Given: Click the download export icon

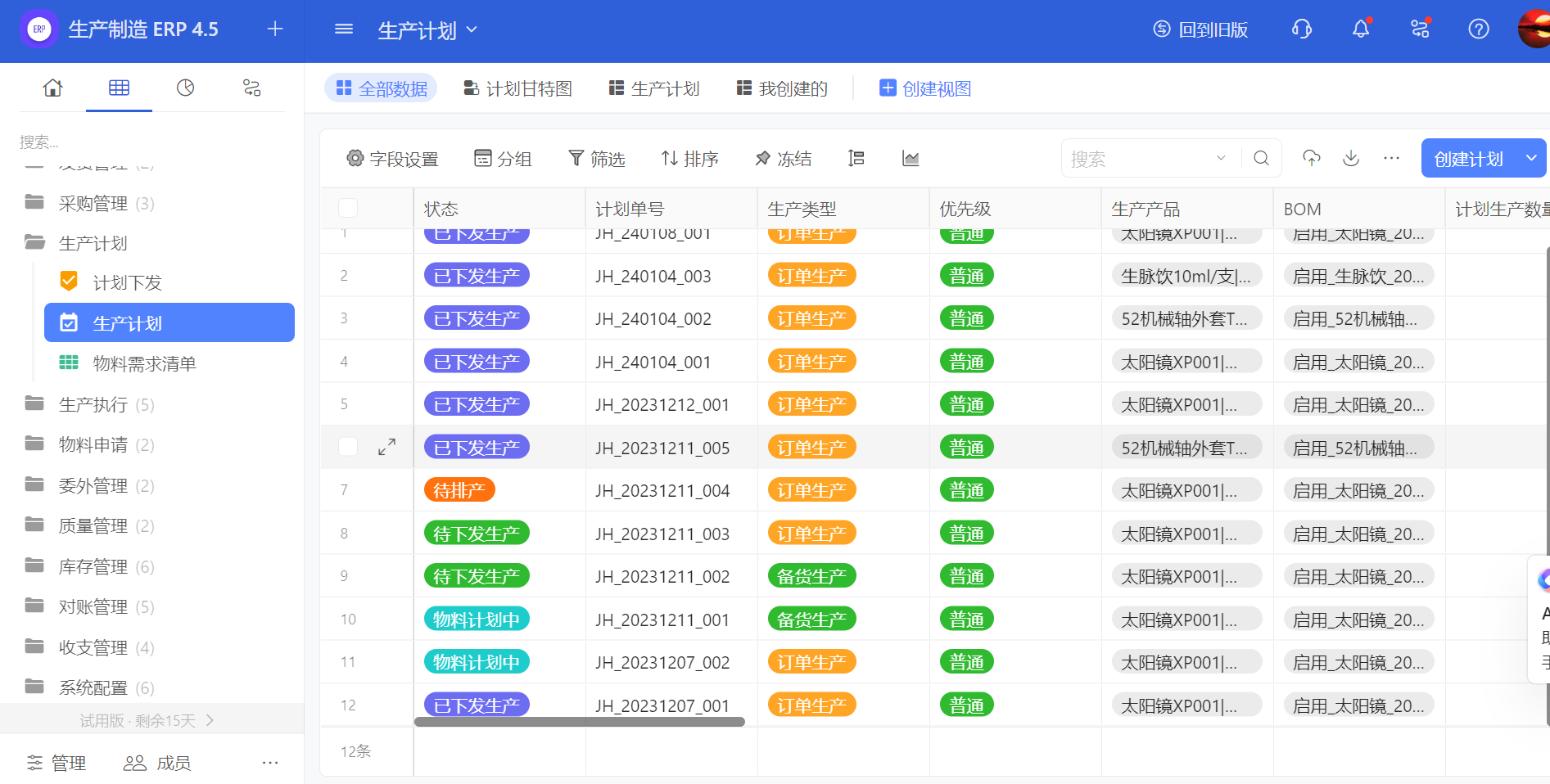Looking at the screenshot, I should click(1351, 158).
